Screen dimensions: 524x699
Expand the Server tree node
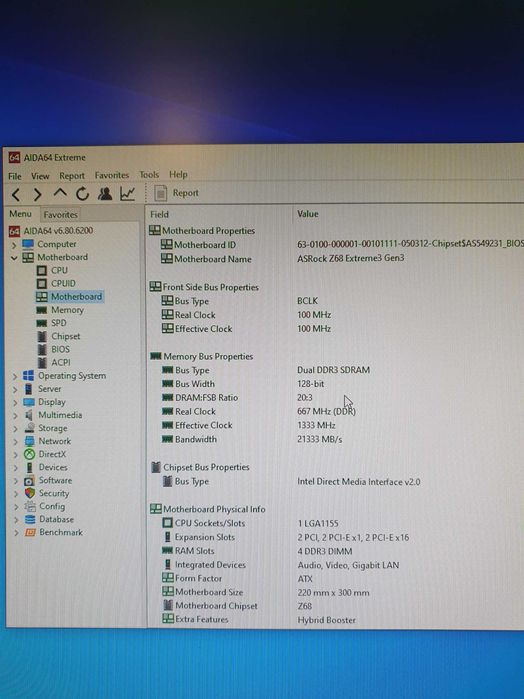tap(15, 390)
